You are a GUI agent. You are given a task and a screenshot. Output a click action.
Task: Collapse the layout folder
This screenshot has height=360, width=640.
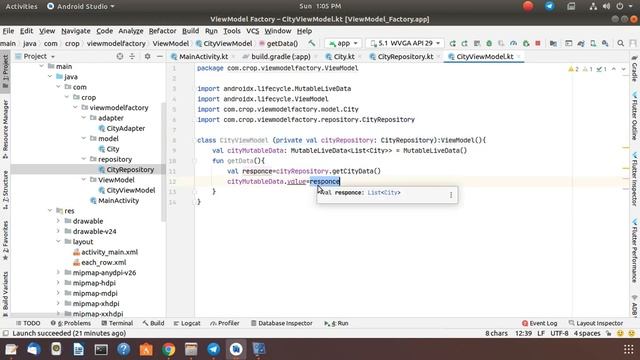pos(58,242)
